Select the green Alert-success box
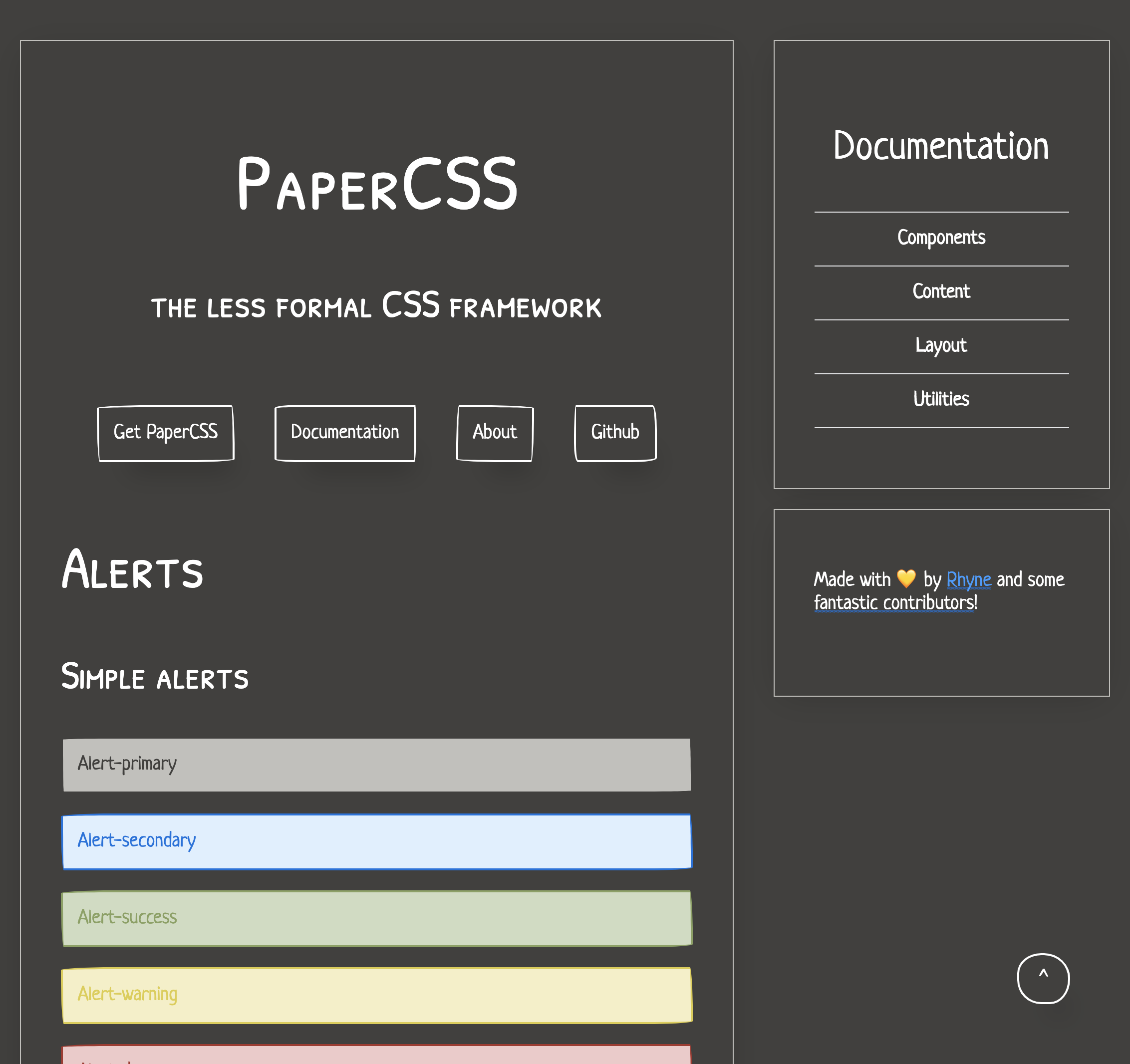 click(377, 918)
